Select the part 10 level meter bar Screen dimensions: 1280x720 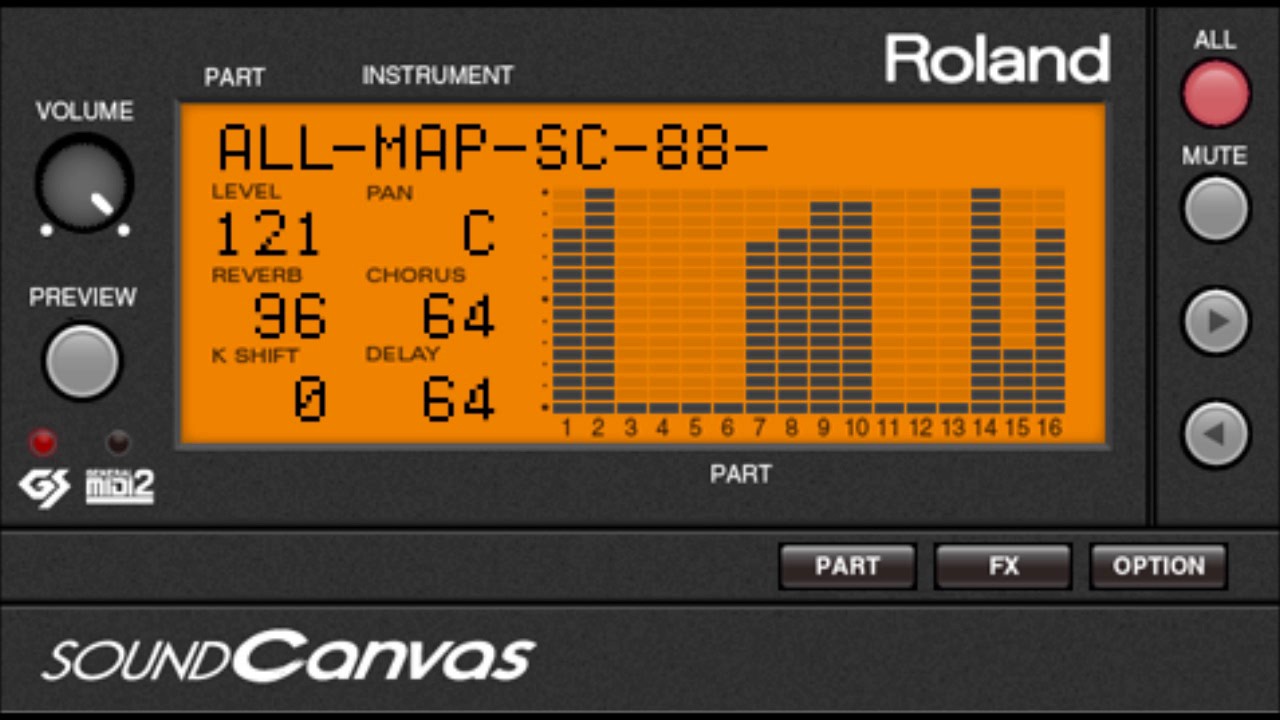(x=857, y=307)
